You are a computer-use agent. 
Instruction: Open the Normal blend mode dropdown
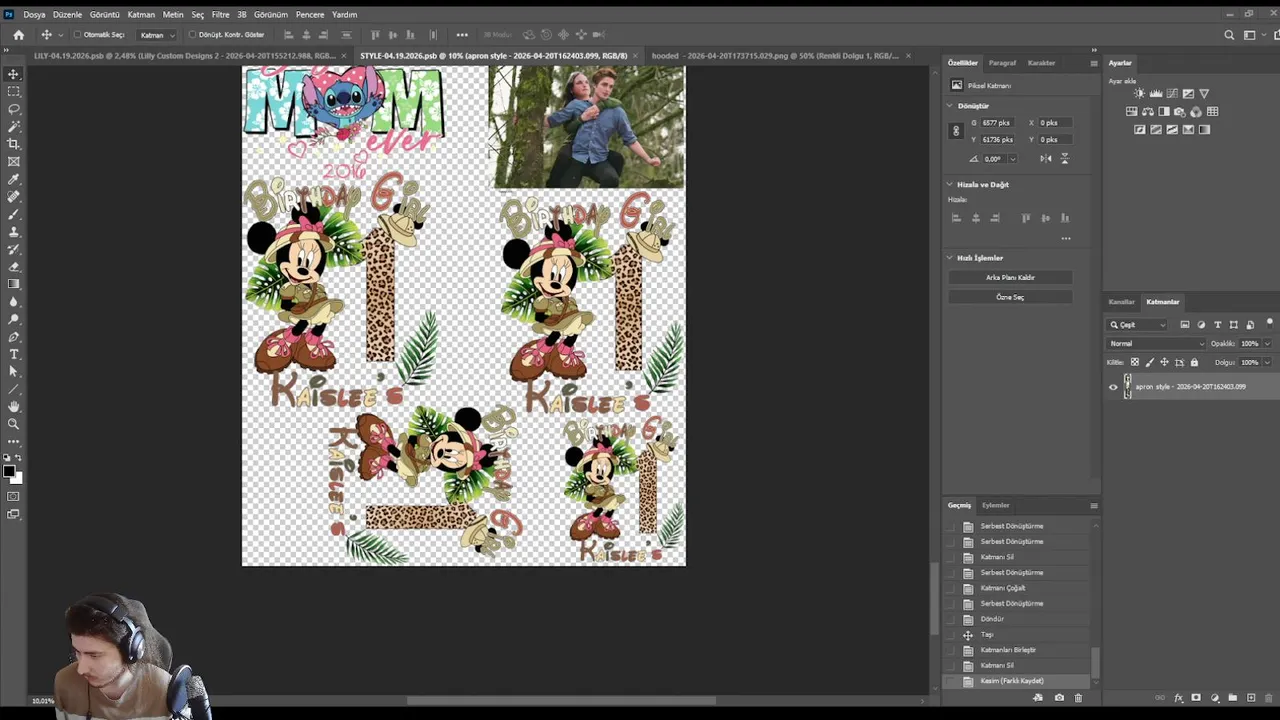click(x=1157, y=344)
